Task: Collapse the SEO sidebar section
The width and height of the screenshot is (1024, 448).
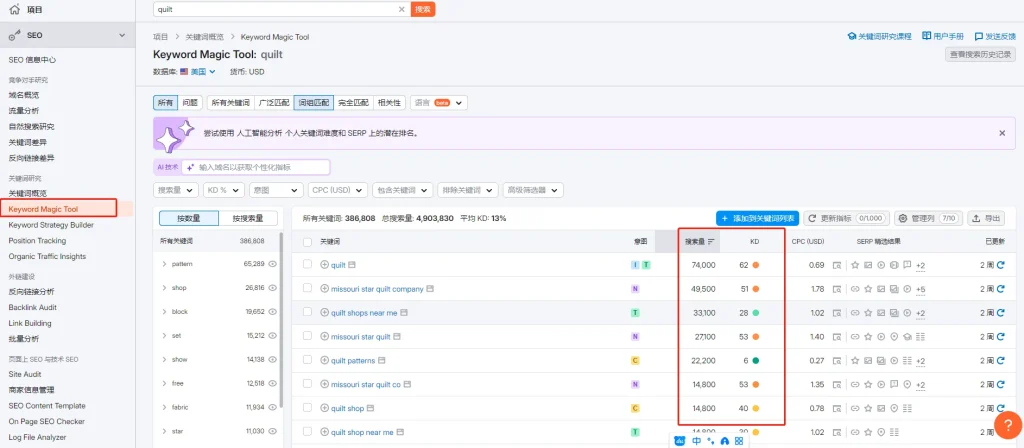Action: coord(122,35)
